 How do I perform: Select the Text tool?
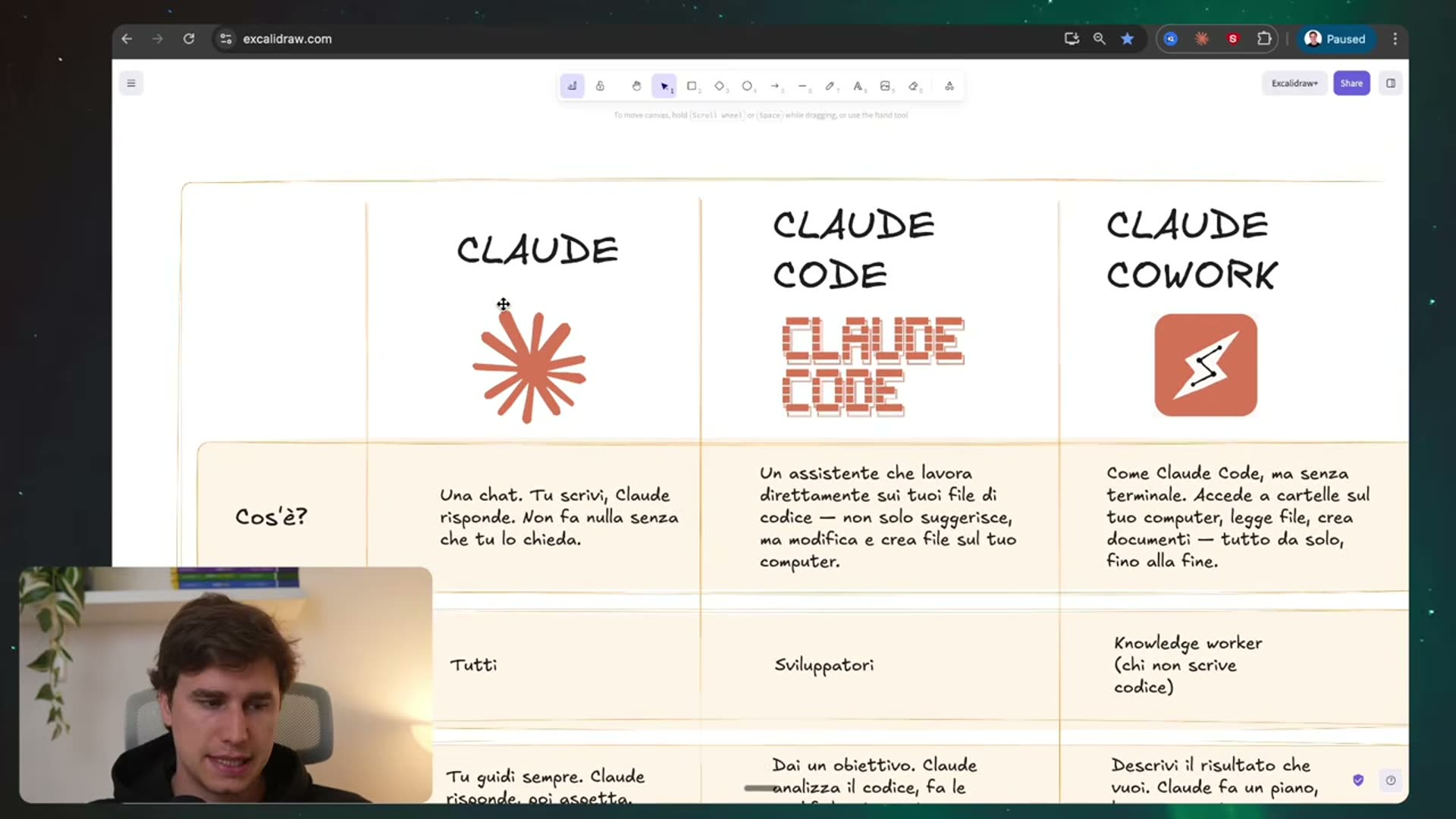[x=858, y=86]
